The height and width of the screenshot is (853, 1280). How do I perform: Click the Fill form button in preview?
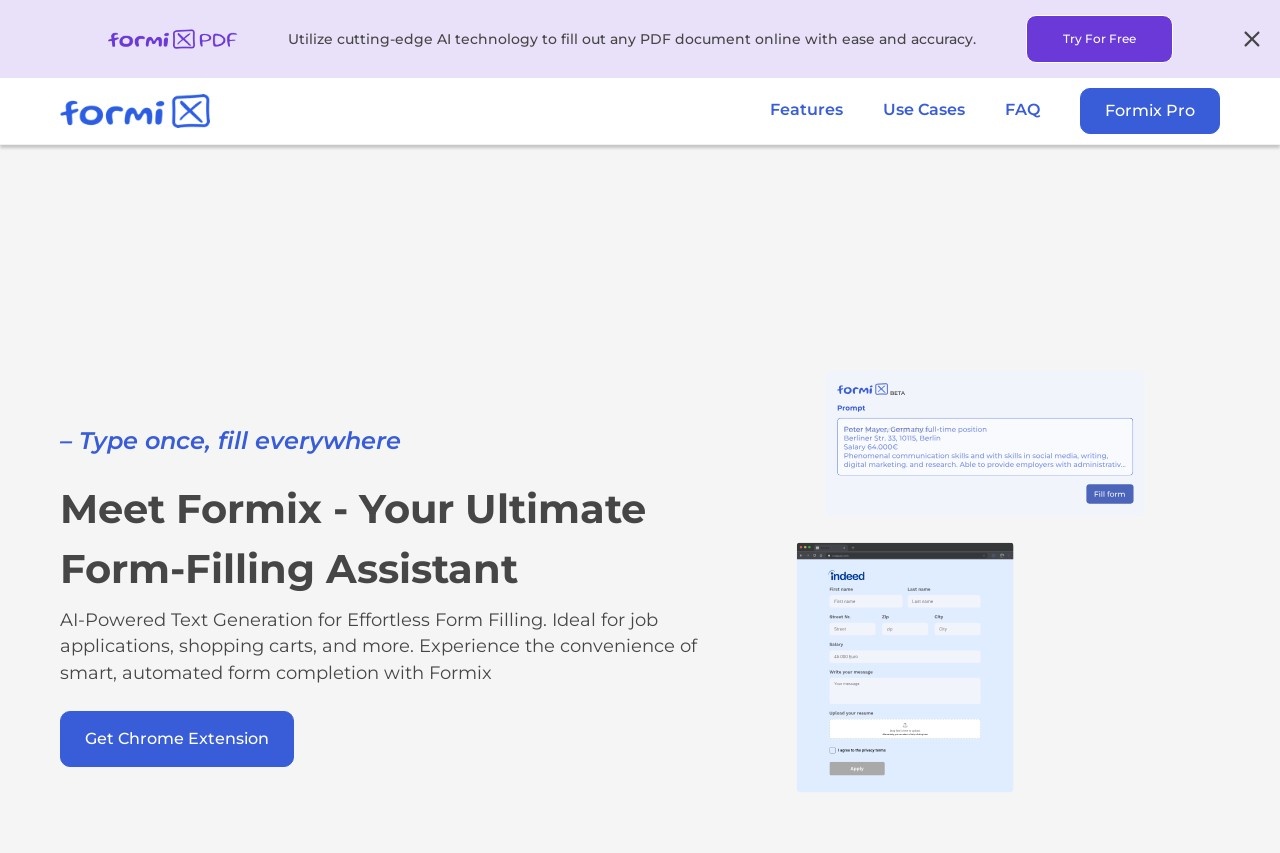point(1110,494)
